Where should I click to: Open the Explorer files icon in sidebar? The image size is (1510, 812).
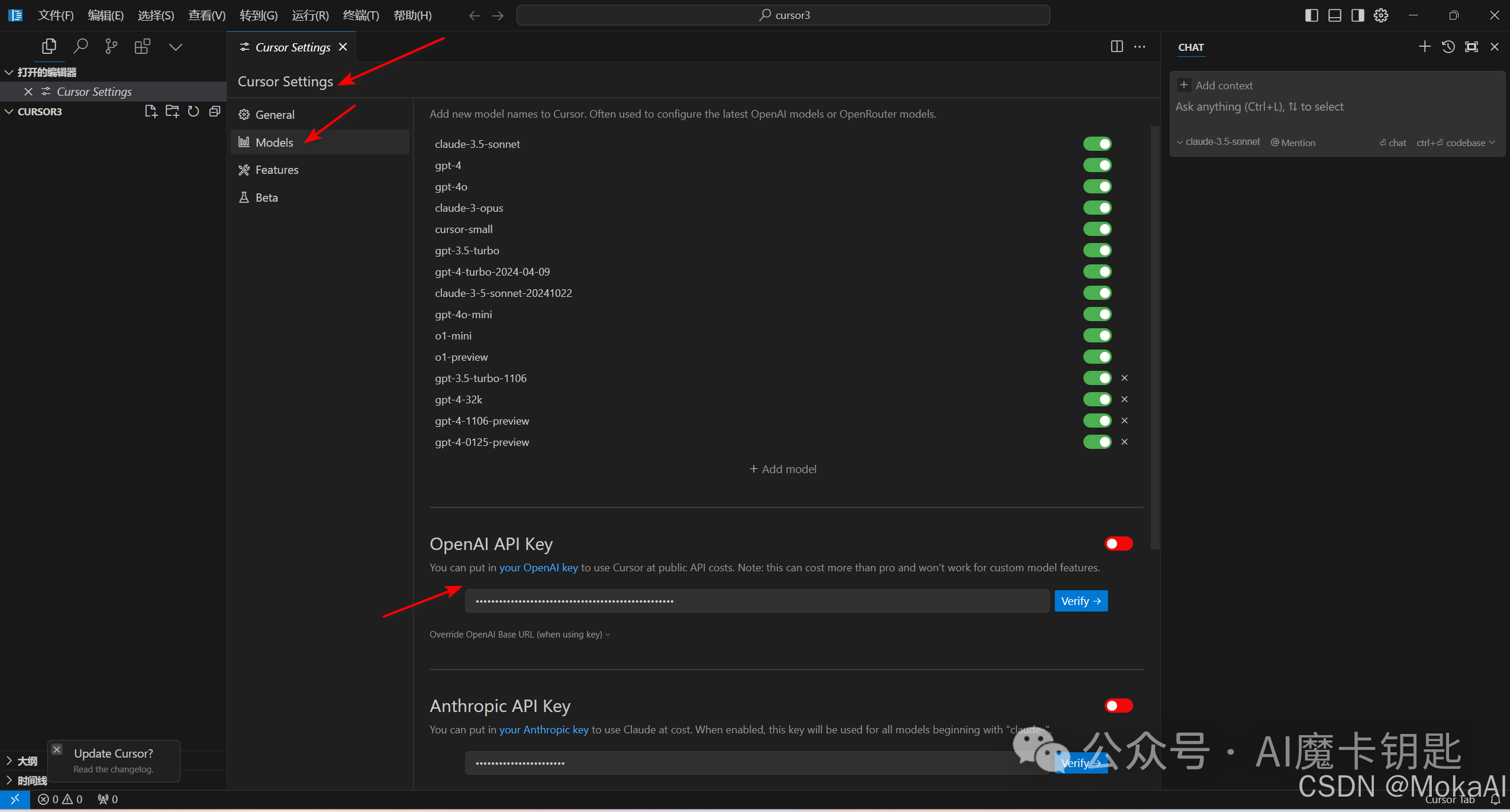49,46
